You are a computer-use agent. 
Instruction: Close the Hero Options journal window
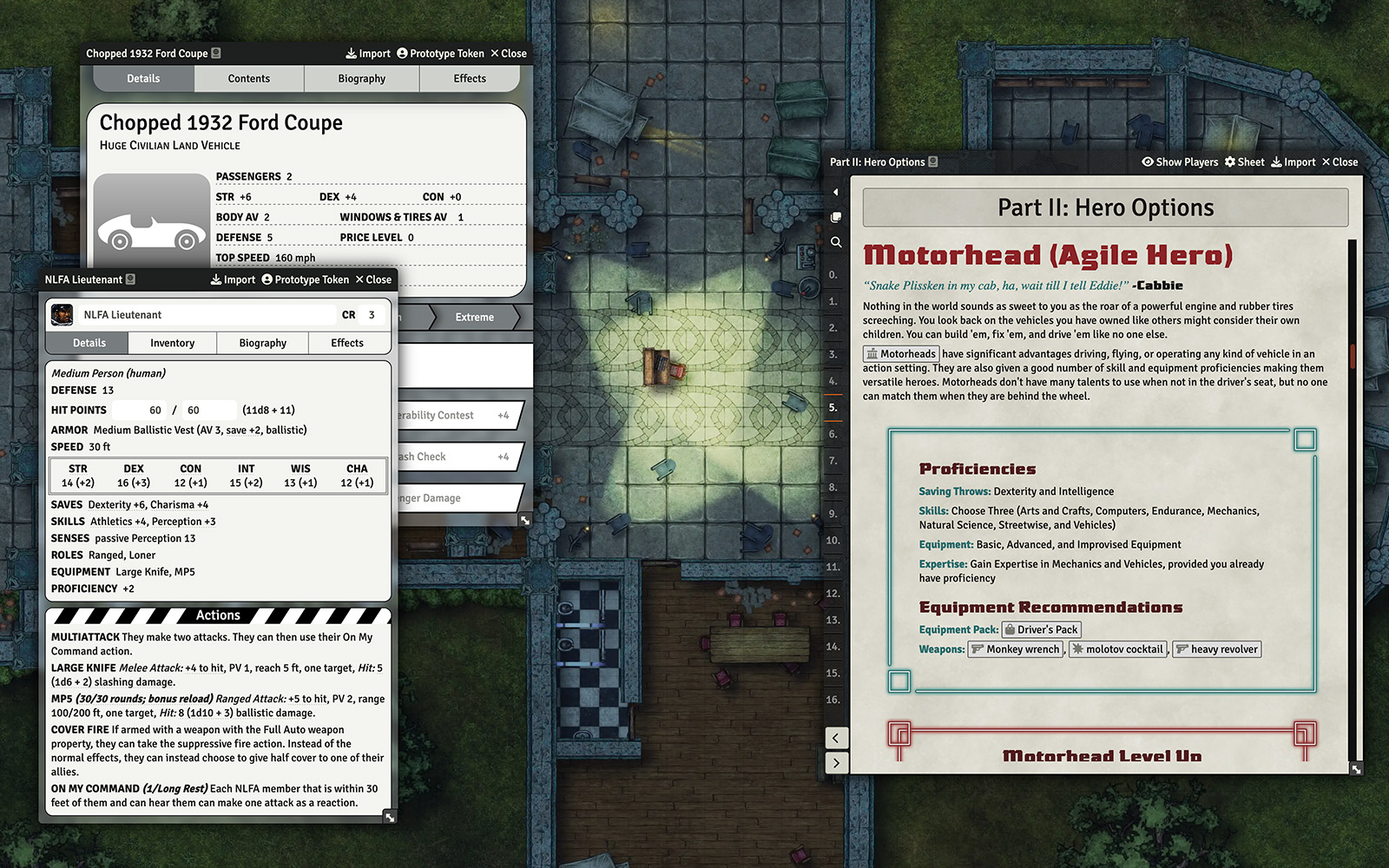[x=1340, y=161]
